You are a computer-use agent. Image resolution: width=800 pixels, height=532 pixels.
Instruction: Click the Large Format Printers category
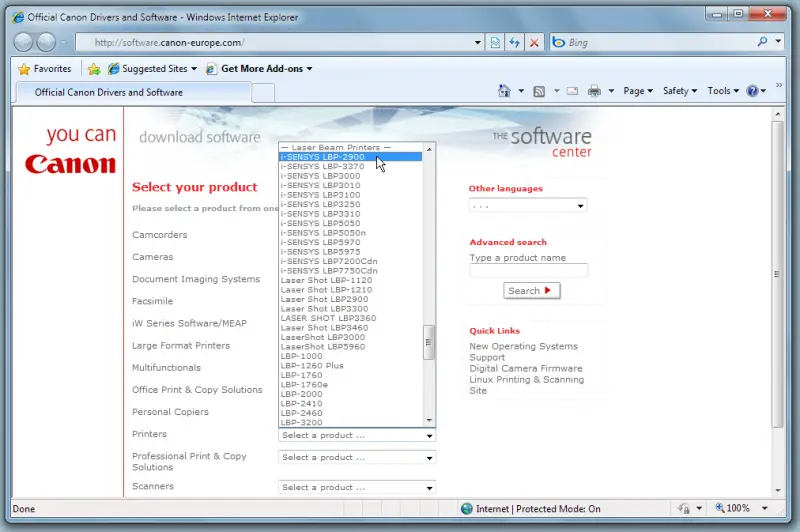point(181,345)
